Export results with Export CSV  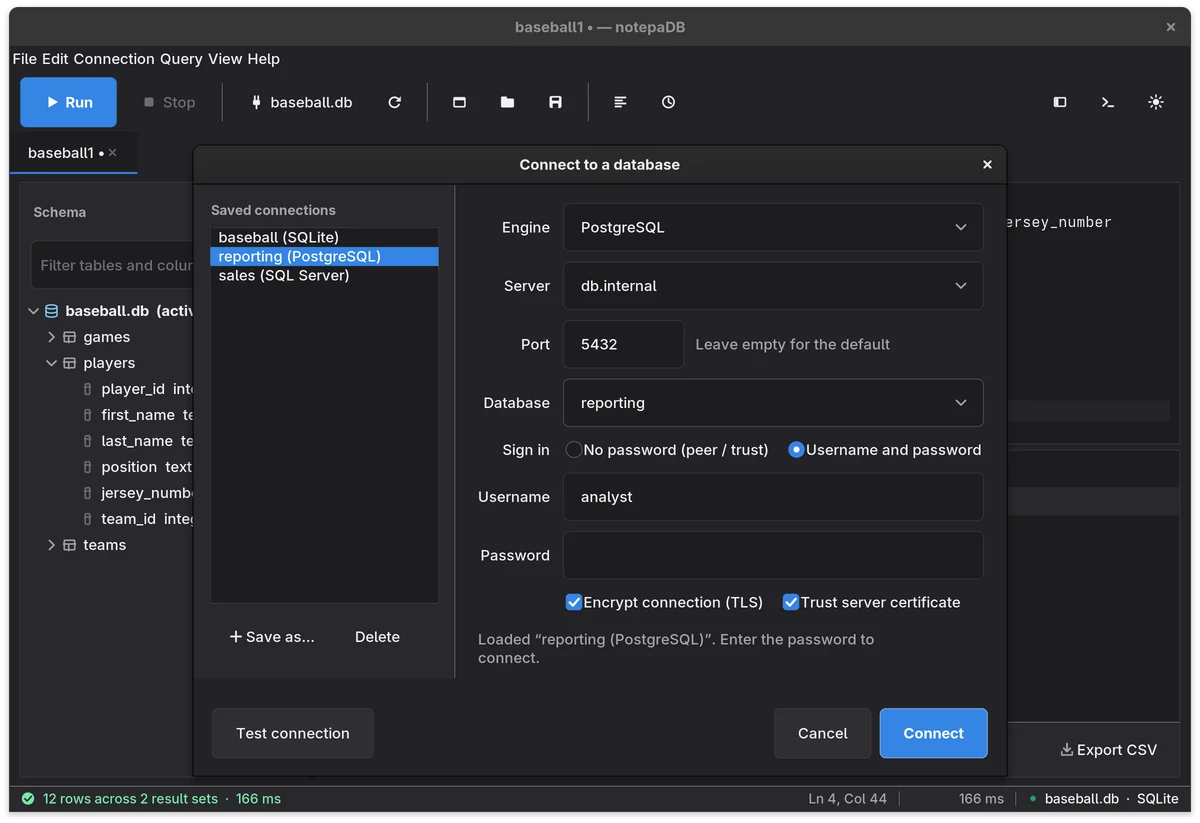click(x=1108, y=750)
